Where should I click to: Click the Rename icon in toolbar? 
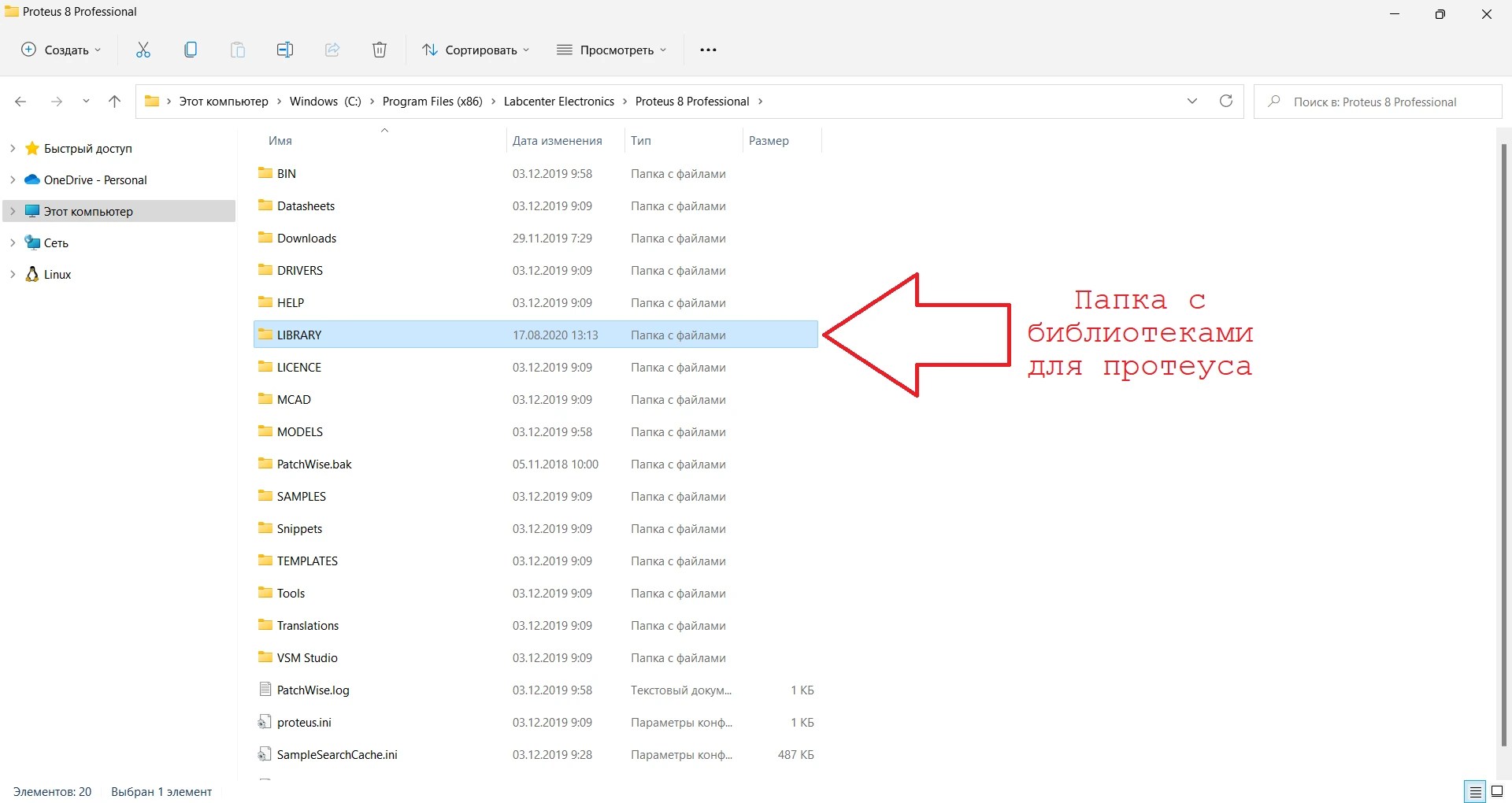(285, 50)
